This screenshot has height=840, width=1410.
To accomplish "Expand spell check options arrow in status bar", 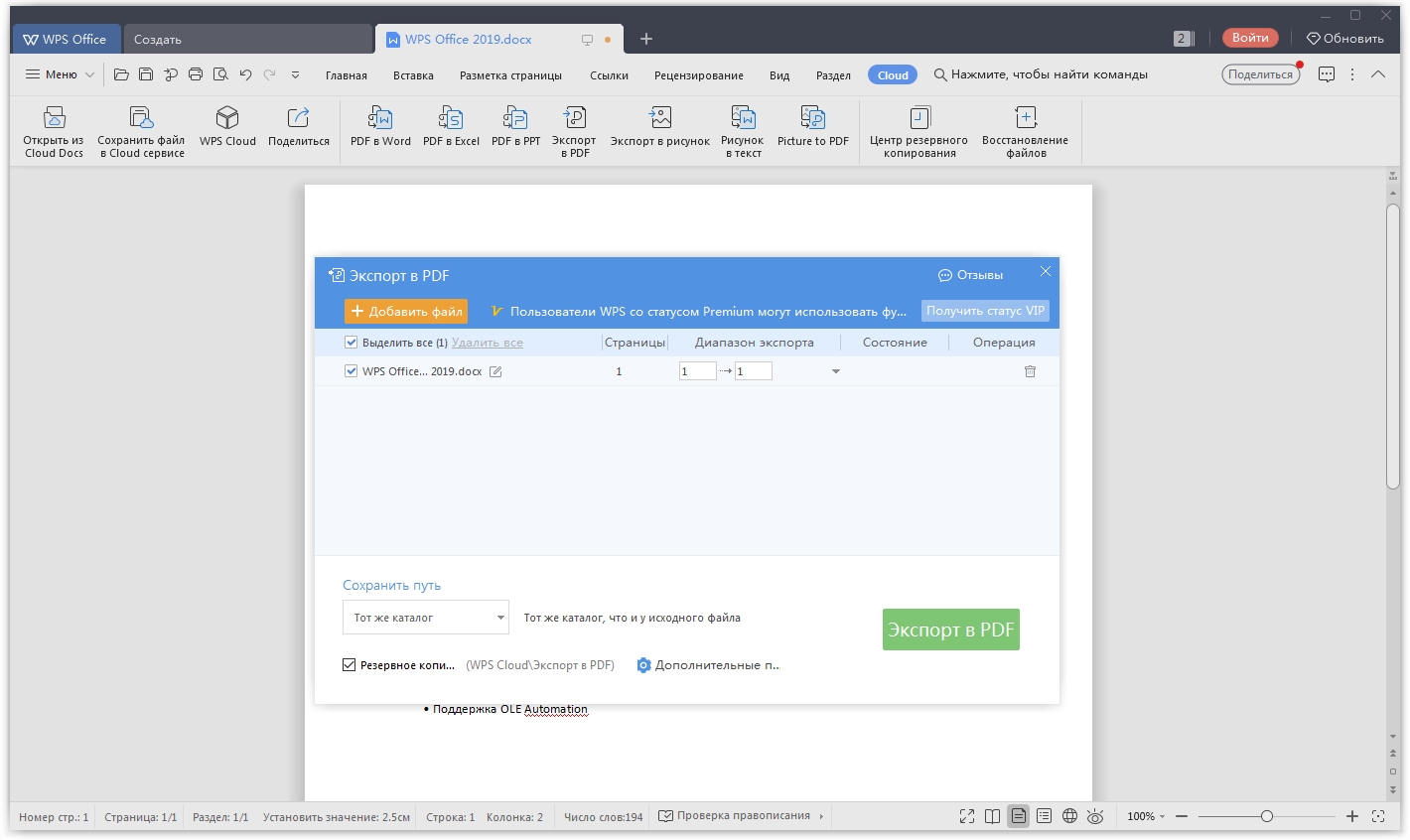I will (821, 816).
